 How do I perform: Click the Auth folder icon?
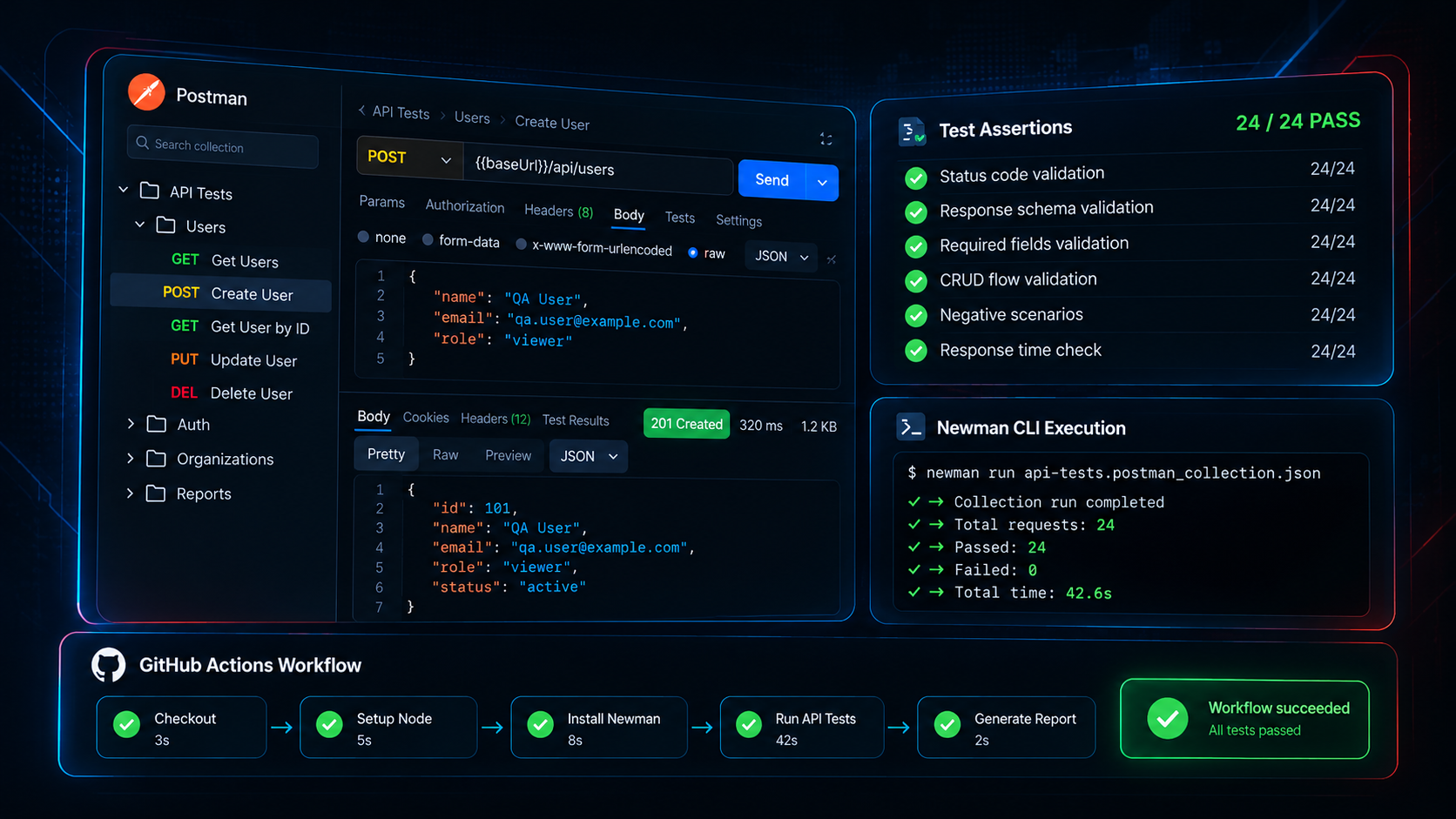tap(157, 424)
